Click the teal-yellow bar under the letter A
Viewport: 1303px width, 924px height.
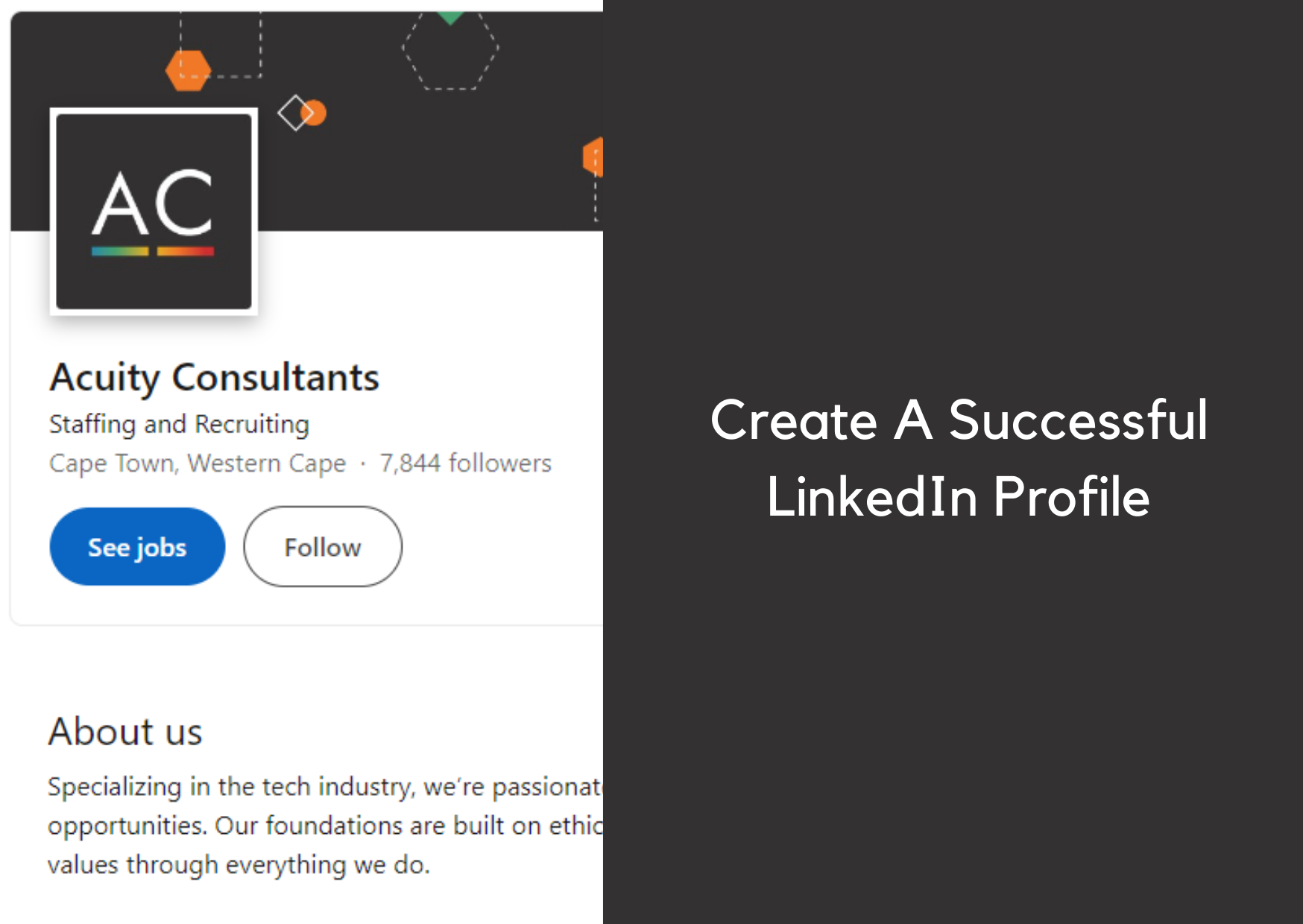click(120, 251)
